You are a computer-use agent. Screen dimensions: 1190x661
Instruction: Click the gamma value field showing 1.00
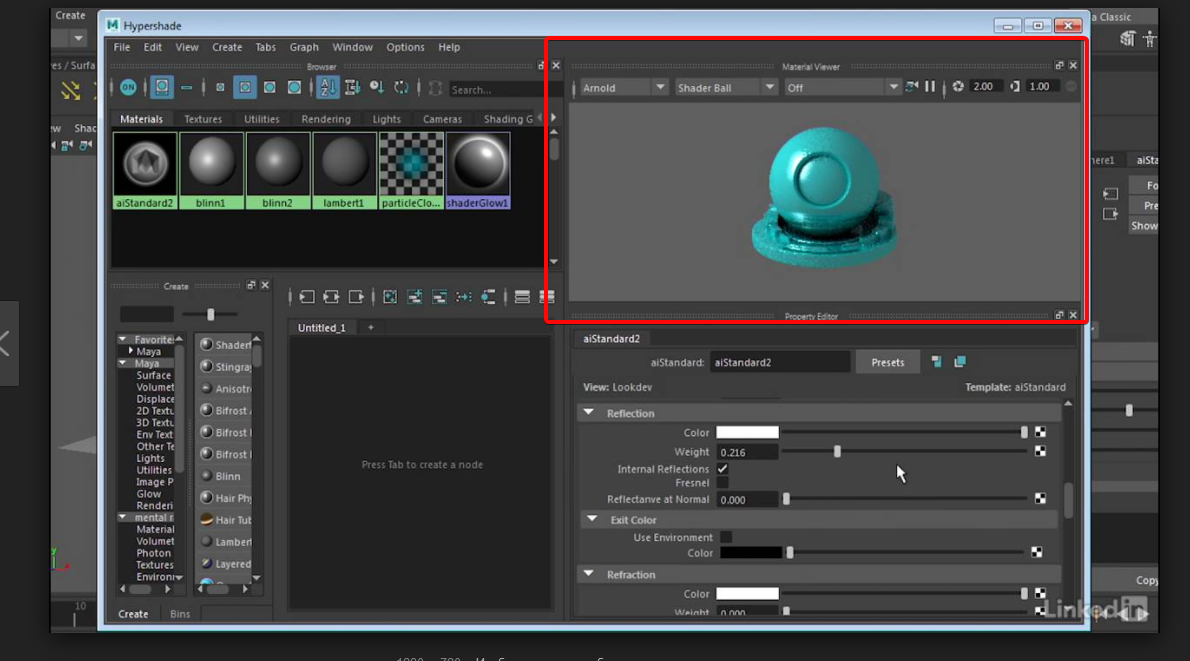(1043, 87)
